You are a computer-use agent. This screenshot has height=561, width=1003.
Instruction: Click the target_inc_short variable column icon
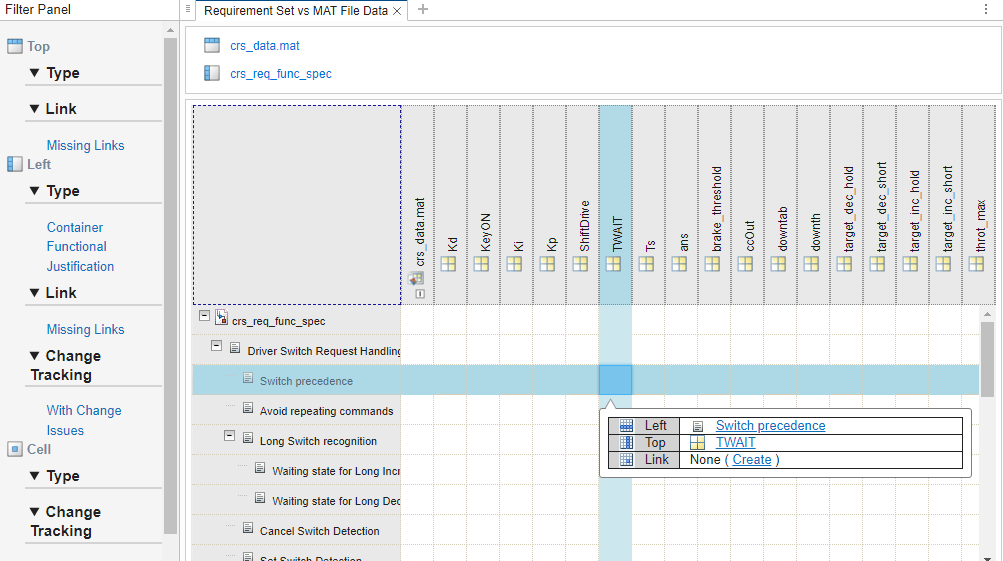click(944, 264)
